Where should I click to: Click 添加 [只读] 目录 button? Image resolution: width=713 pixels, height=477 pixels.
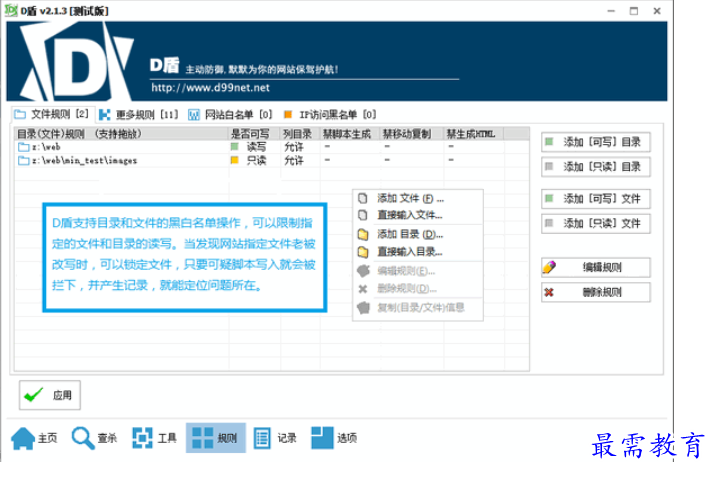[596, 167]
